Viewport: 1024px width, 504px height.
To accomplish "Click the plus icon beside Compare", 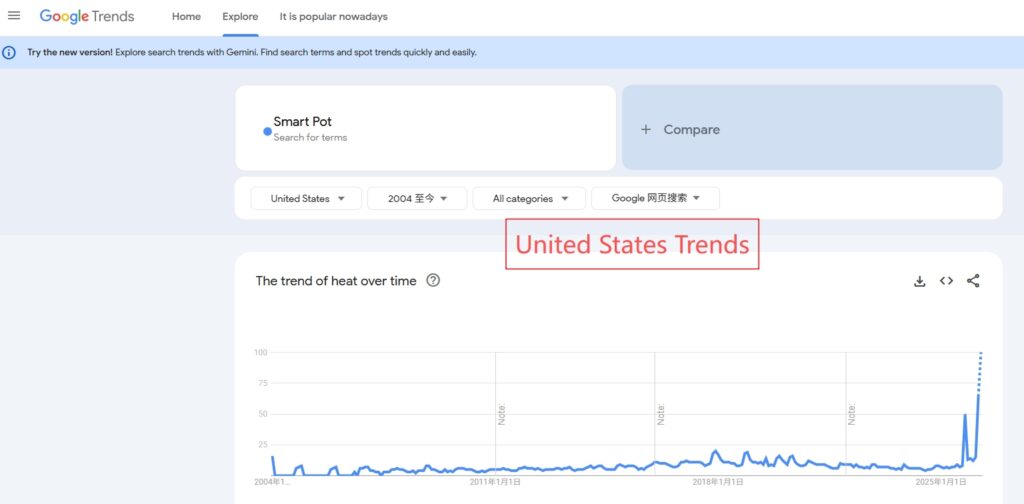I will 646,129.
